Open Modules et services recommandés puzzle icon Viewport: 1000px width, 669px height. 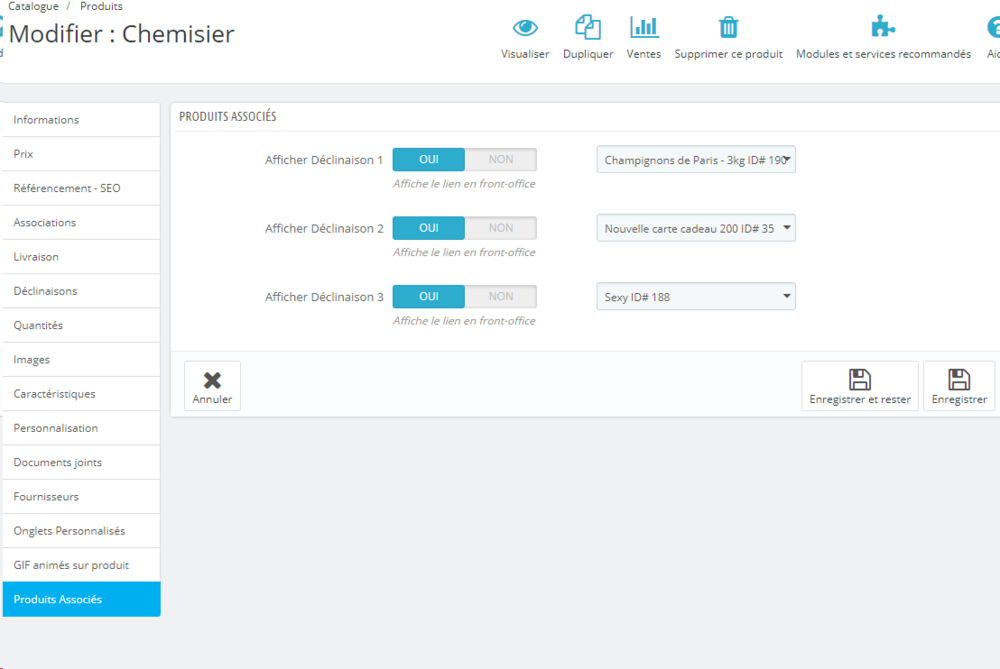883,27
